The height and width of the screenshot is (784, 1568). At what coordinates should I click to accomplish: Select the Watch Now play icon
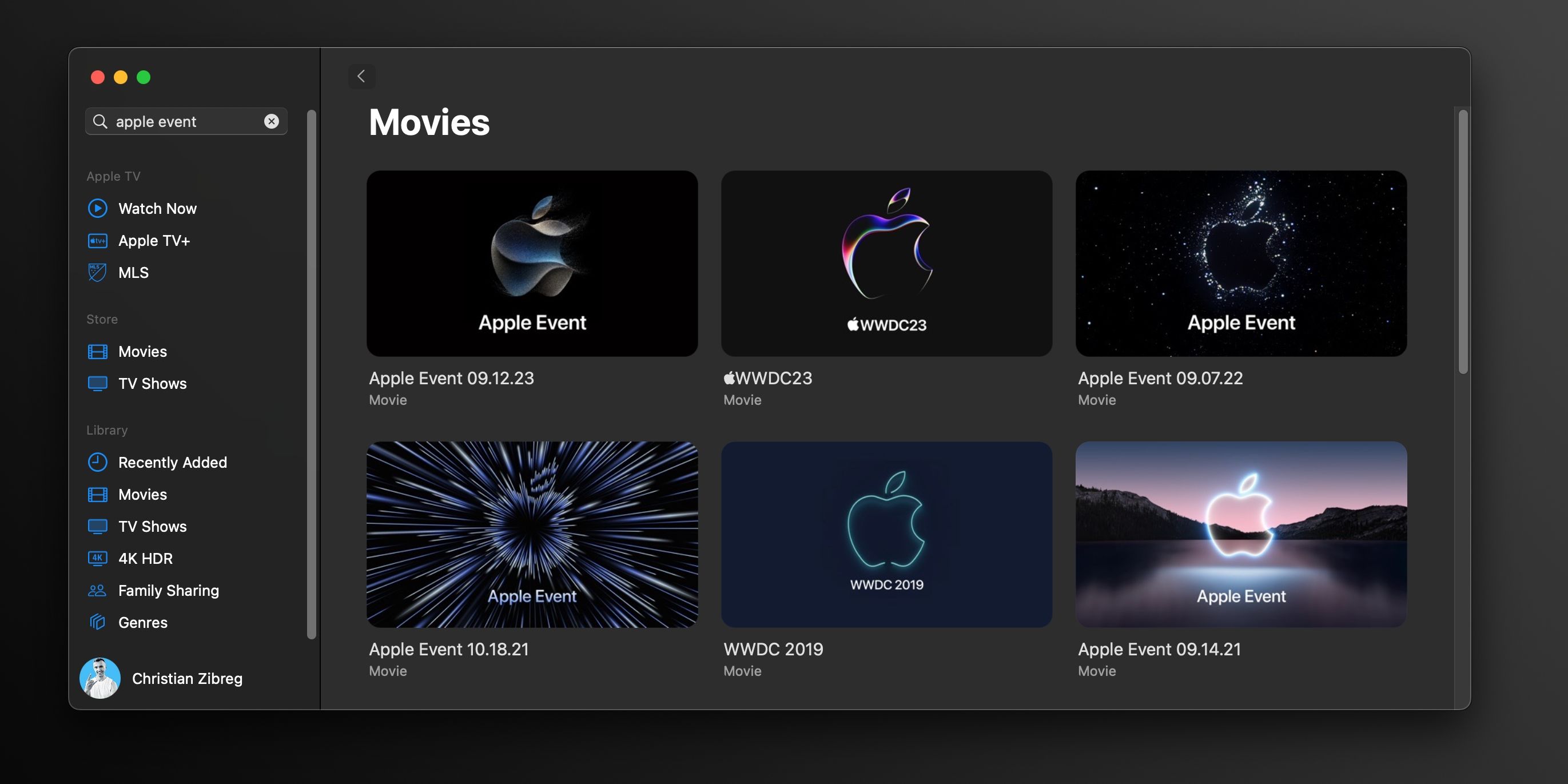pos(97,209)
